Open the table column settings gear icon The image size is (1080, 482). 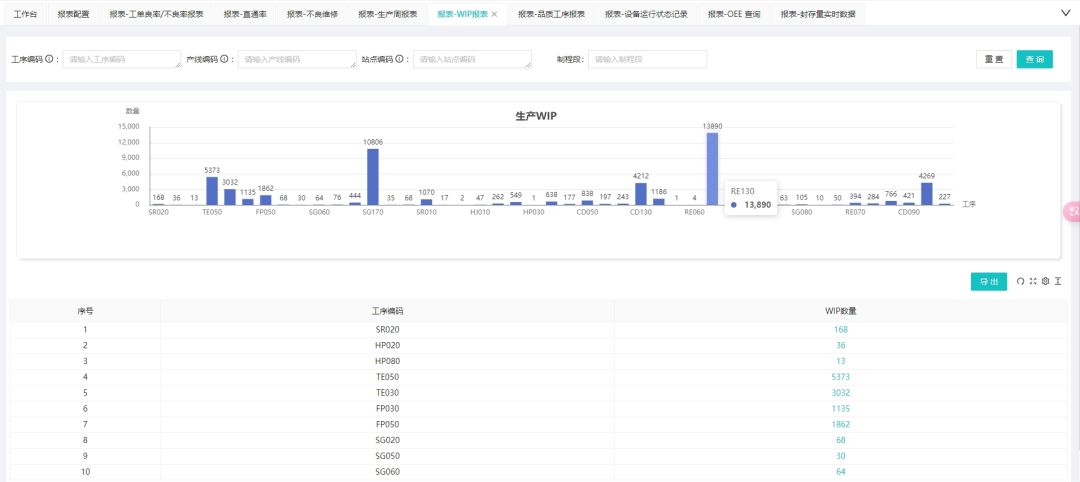click(x=1045, y=281)
